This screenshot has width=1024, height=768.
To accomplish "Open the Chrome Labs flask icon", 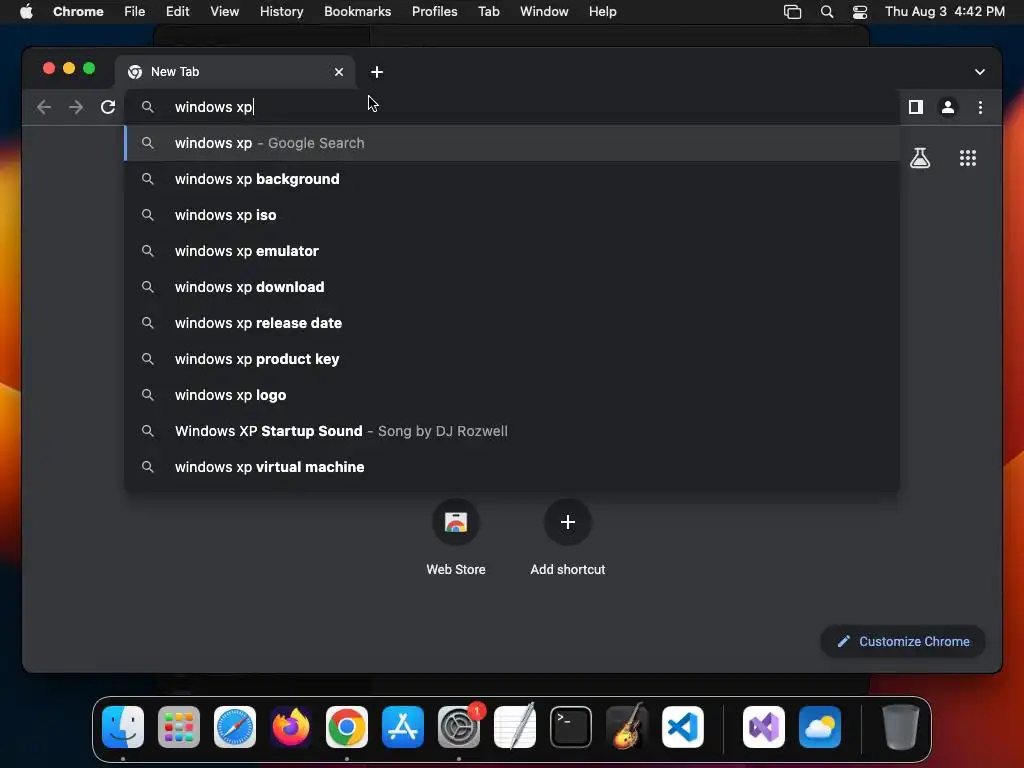I will tap(920, 158).
